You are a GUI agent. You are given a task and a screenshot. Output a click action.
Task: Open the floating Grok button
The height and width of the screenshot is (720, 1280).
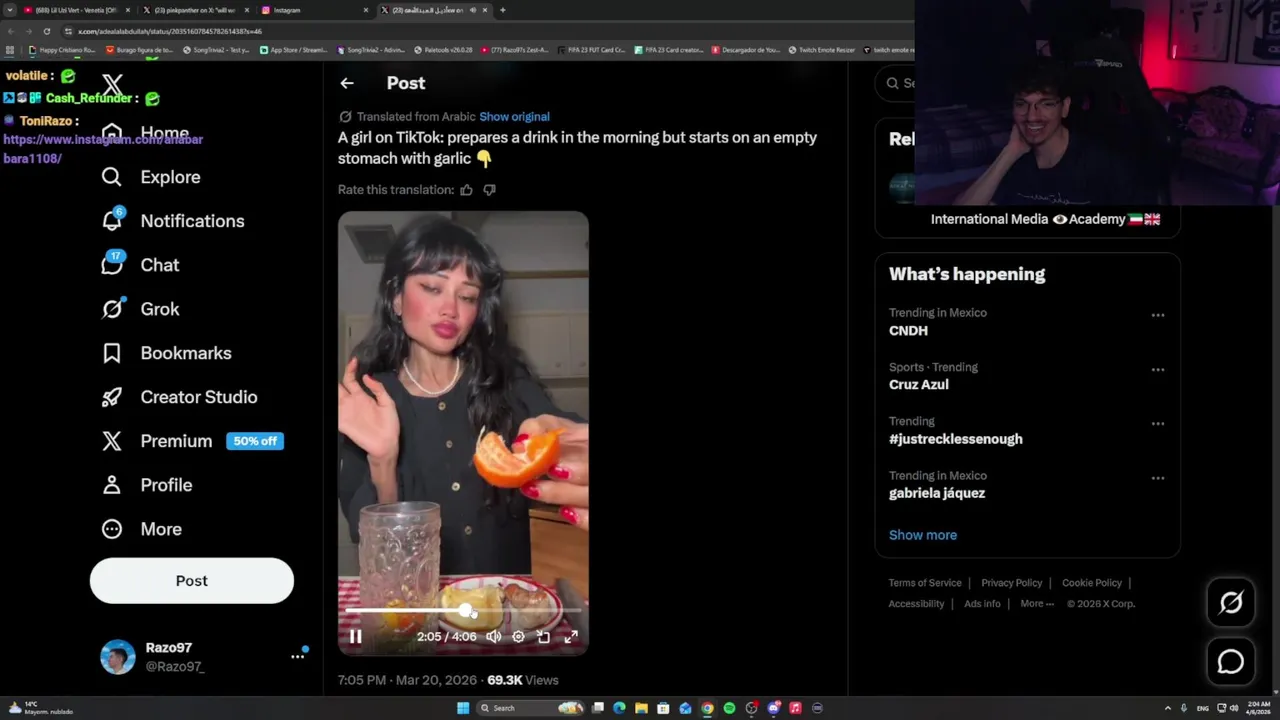pos(1231,602)
